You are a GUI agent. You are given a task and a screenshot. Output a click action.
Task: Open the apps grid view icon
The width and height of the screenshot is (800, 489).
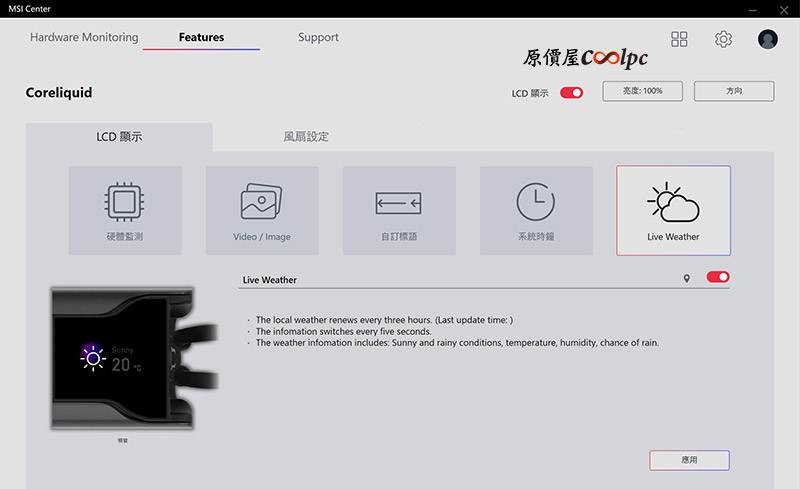click(679, 39)
